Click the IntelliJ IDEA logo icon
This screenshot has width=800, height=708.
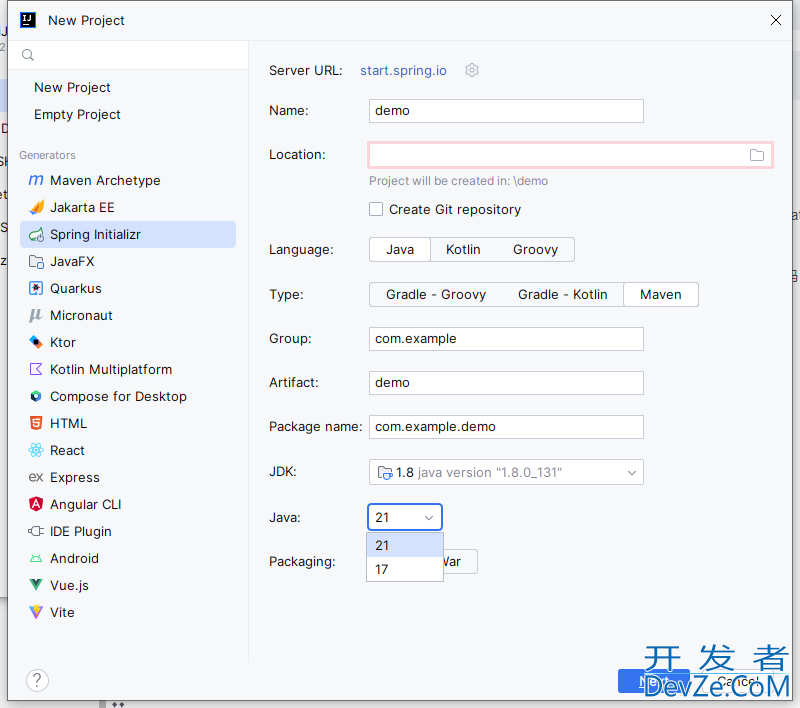(x=28, y=20)
